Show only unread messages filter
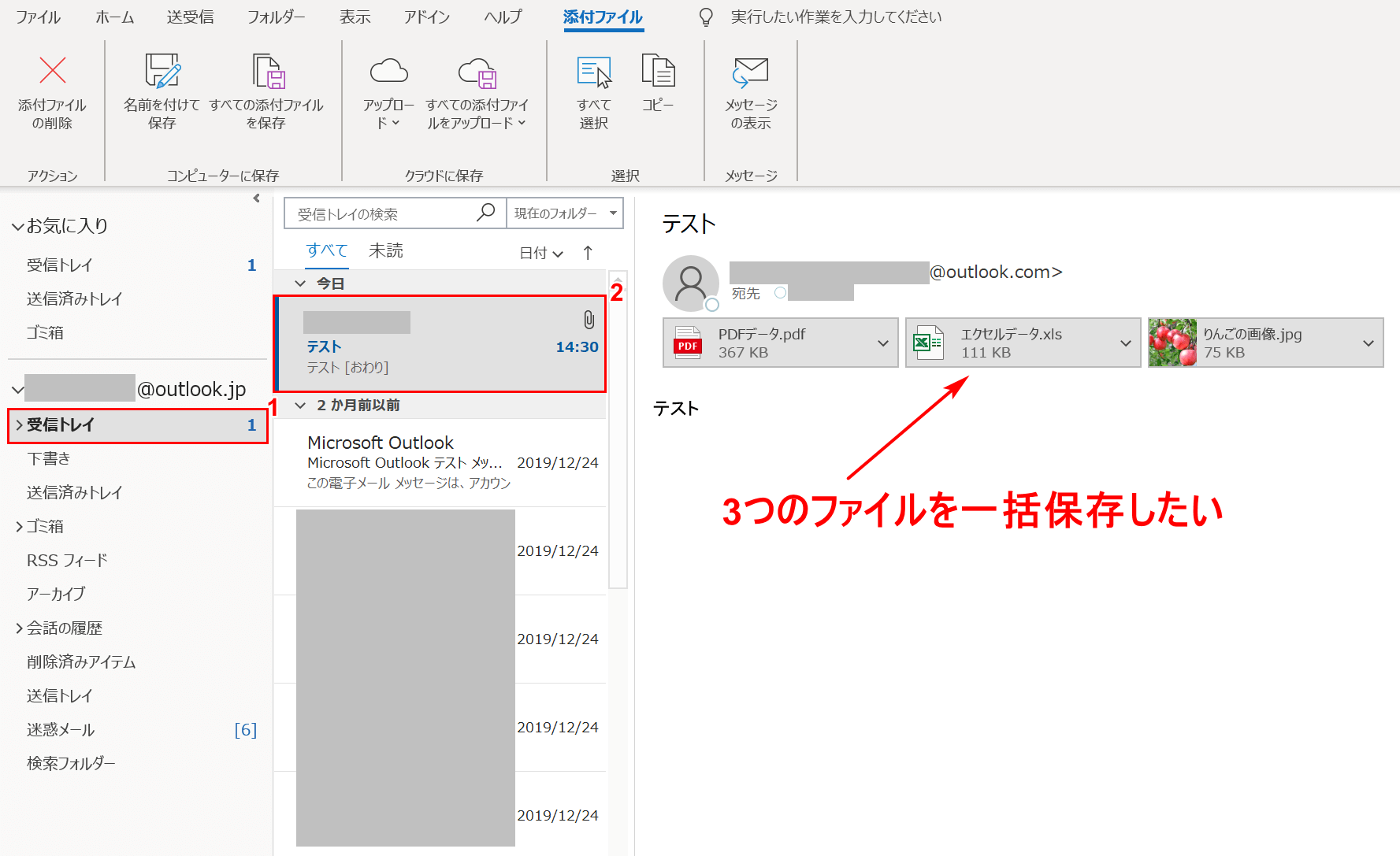Screen dimensions: 1400x856 click(385, 251)
